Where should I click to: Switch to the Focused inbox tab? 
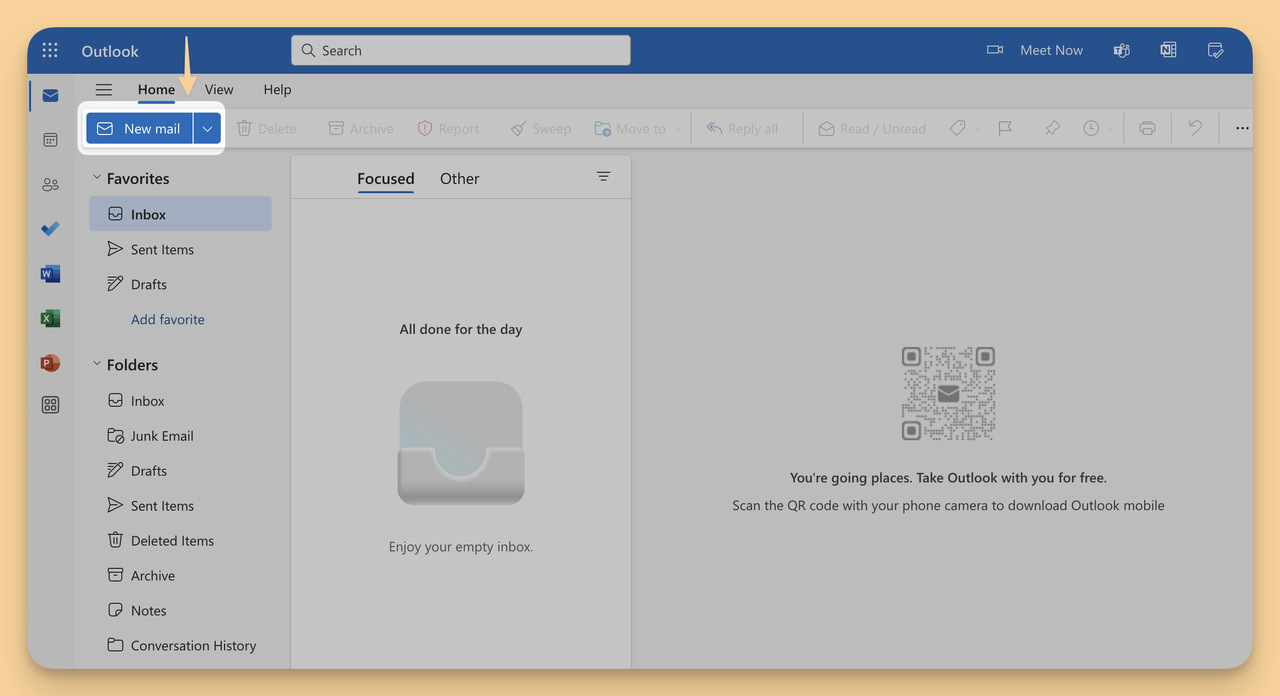click(385, 178)
